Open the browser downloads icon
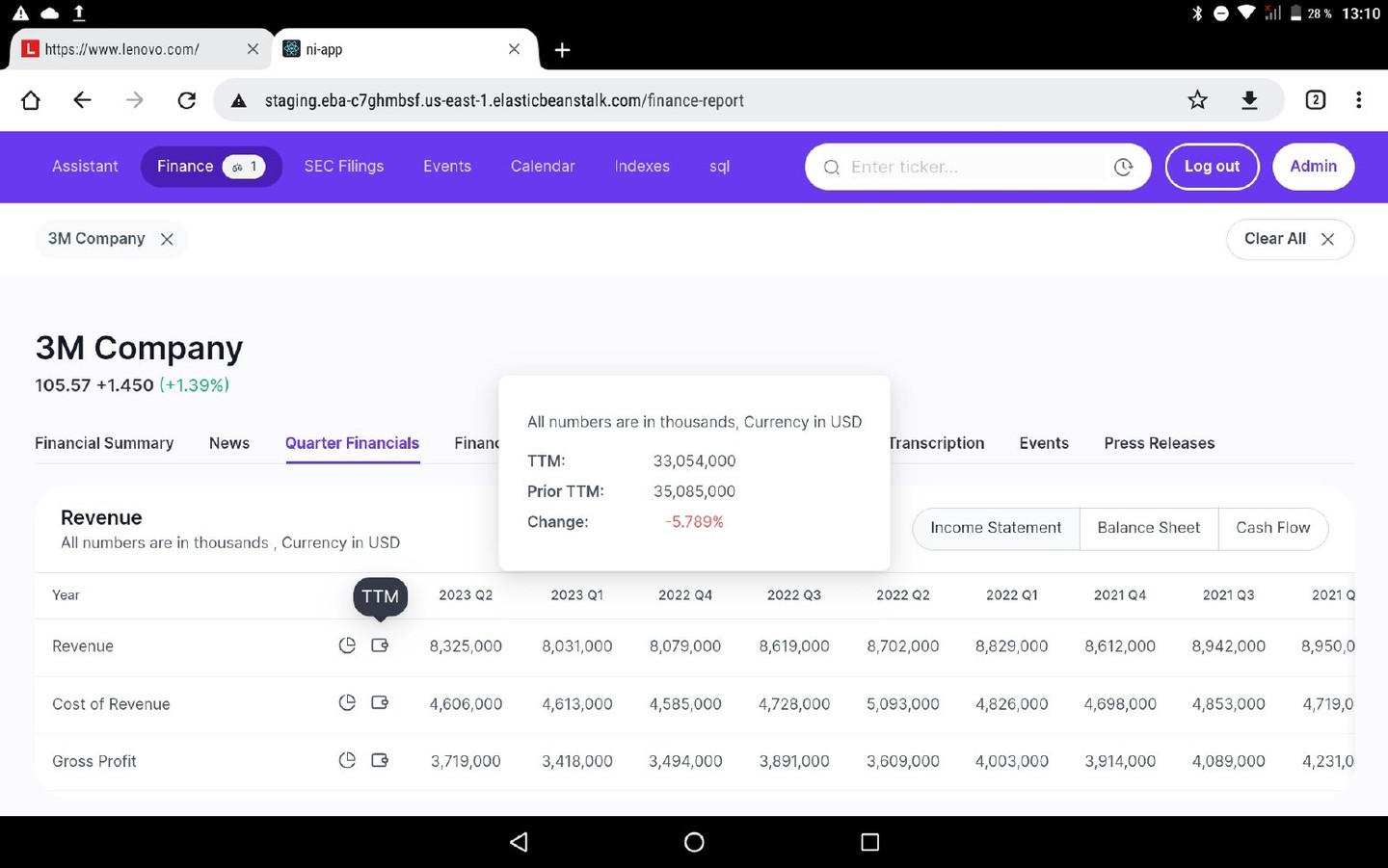1388x868 pixels. [1249, 100]
